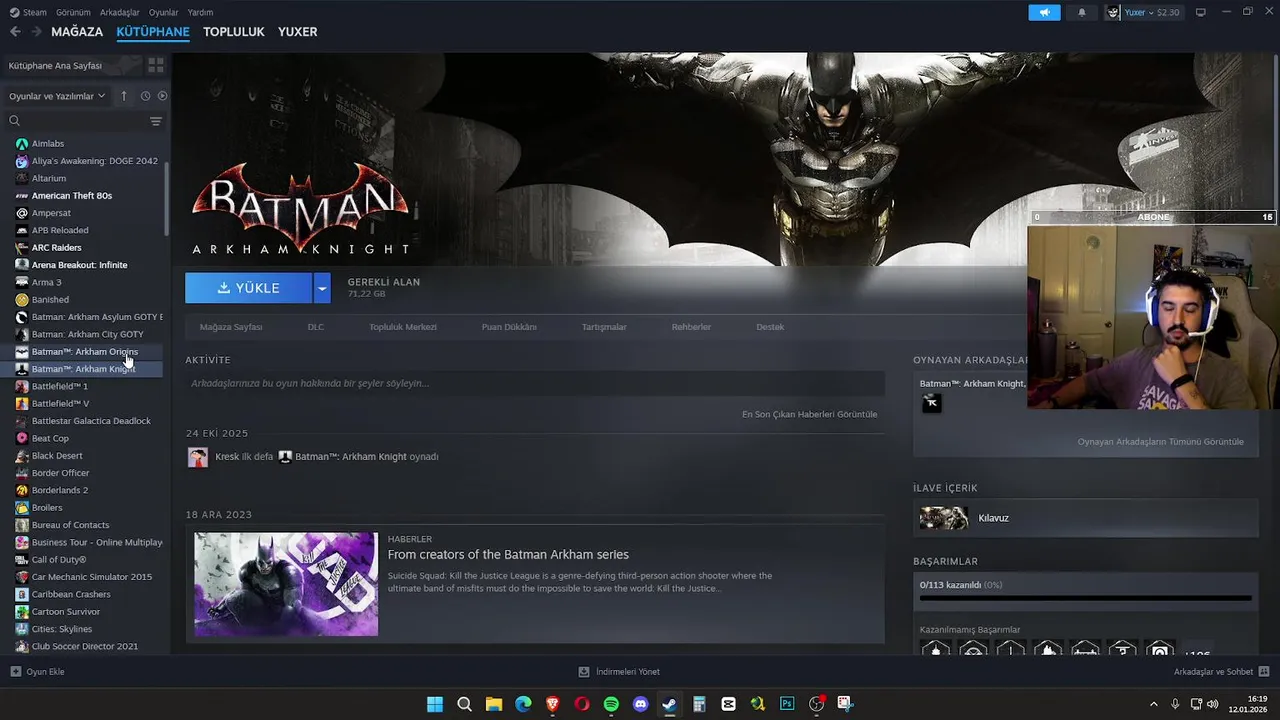Open Mağaza Sayfası game link
The image size is (1280, 720).
tap(231, 327)
